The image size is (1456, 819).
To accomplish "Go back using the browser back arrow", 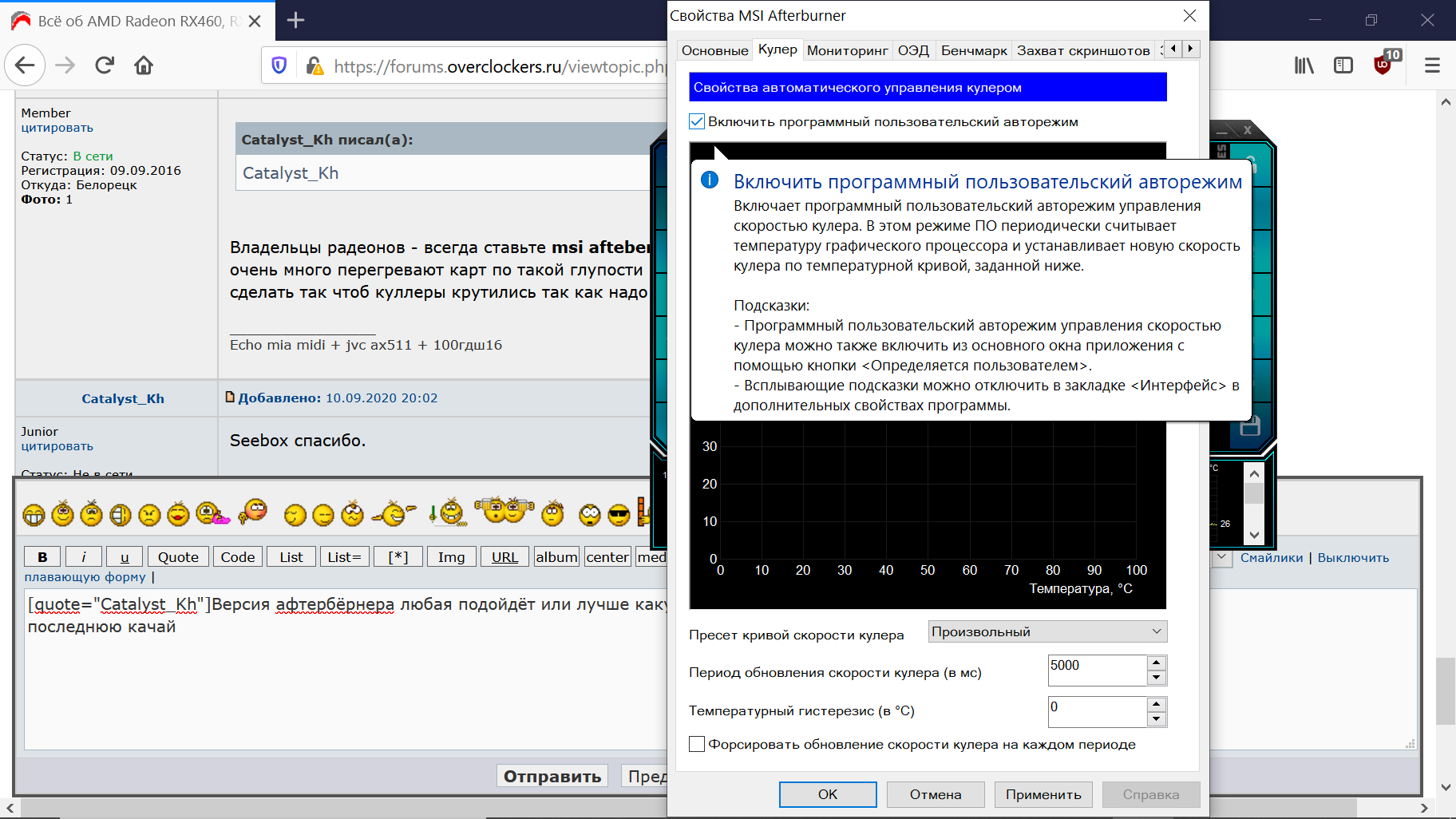I will [25, 65].
